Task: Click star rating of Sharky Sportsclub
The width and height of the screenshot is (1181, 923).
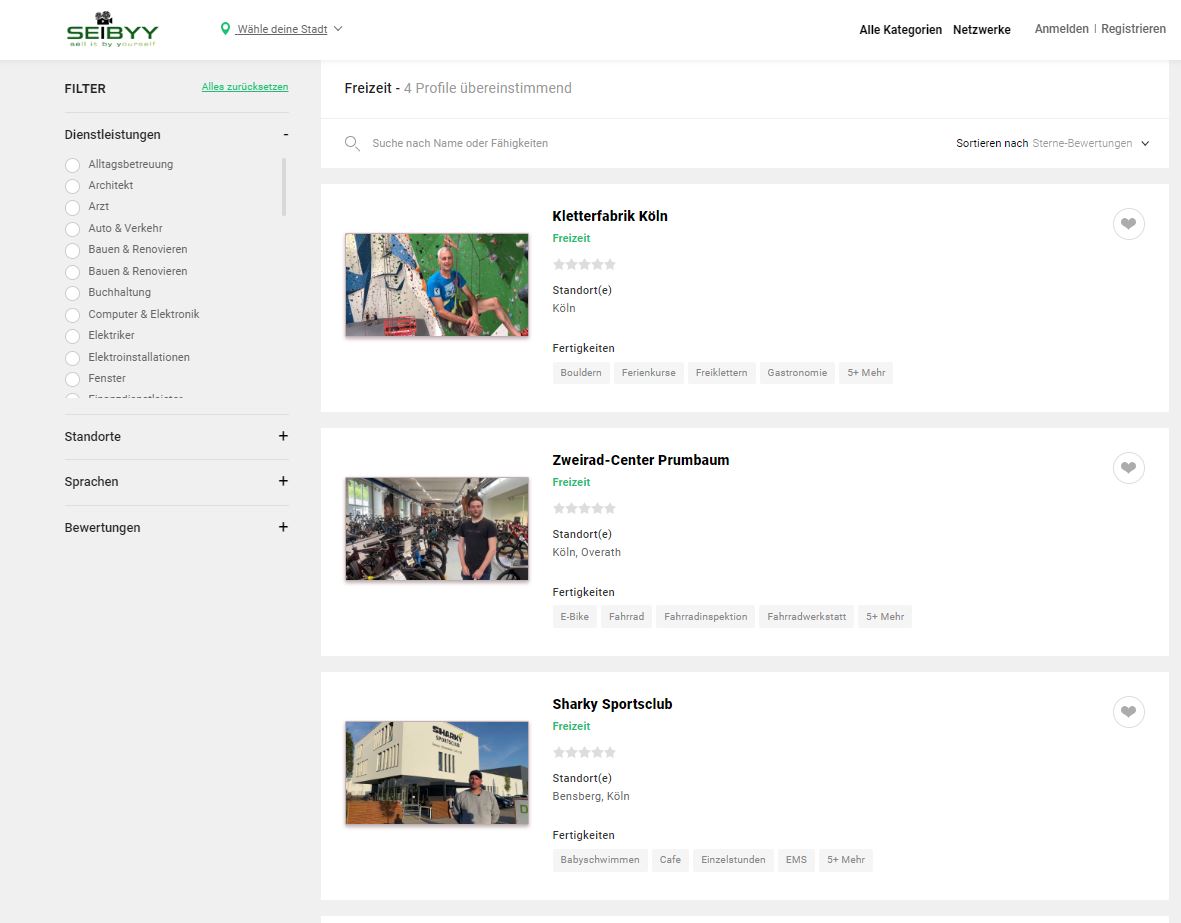Action: click(x=584, y=753)
